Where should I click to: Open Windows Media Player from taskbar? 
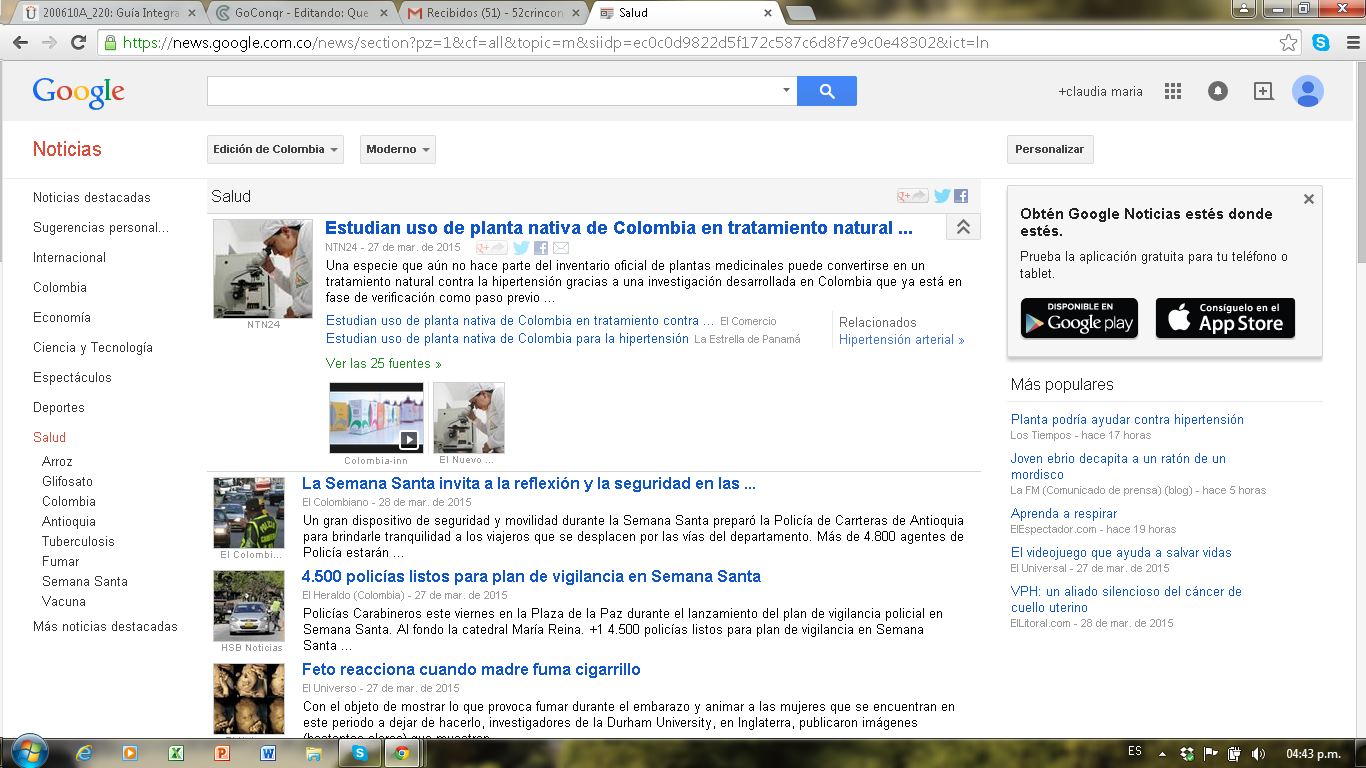click(130, 753)
